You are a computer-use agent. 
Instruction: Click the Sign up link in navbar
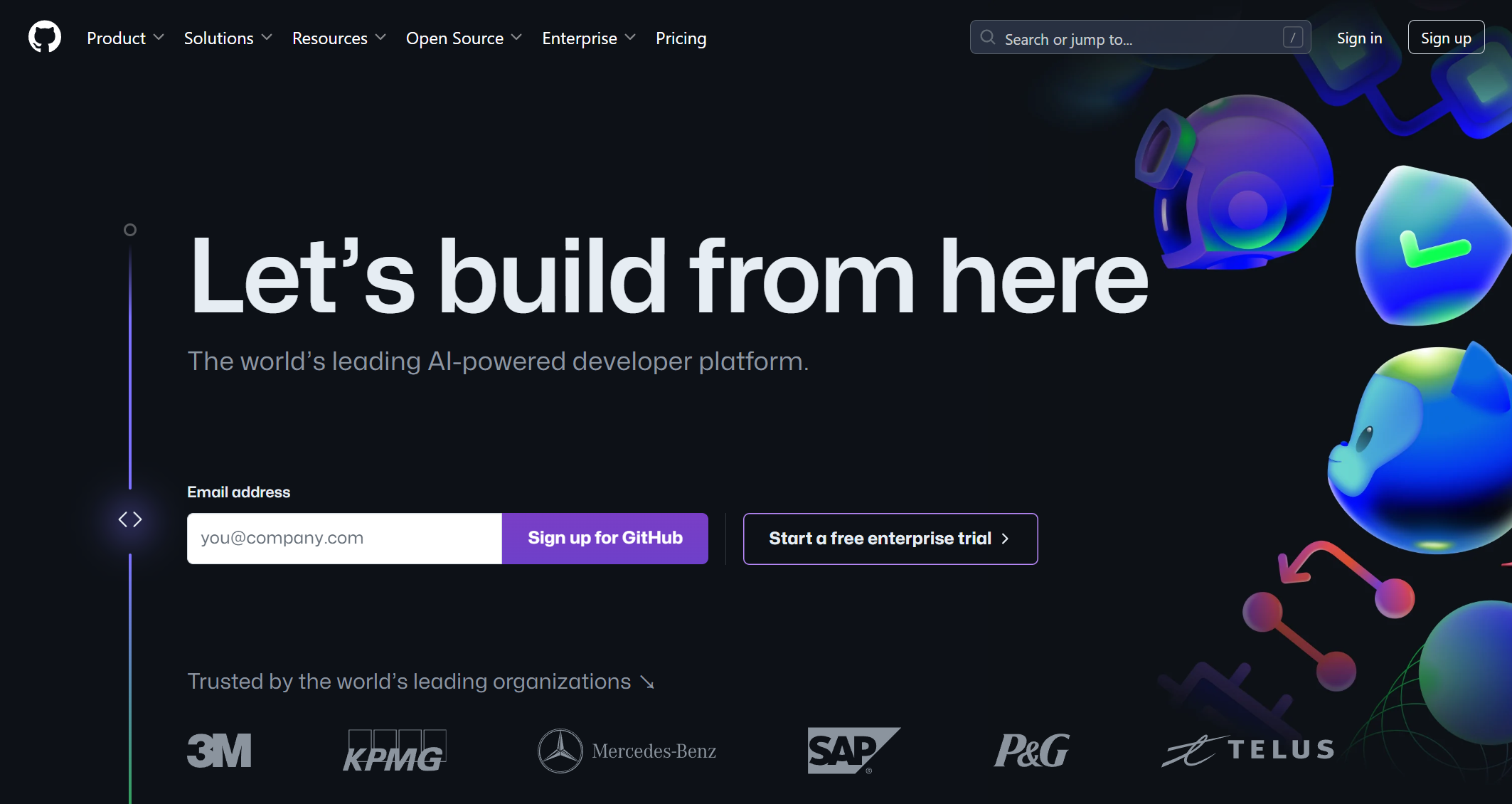pos(1446,38)
